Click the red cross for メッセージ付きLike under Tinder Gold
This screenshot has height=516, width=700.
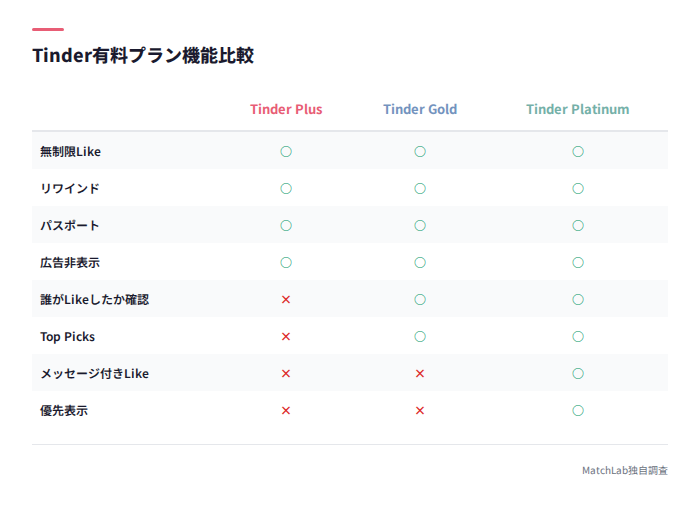[x=420, y=374]
